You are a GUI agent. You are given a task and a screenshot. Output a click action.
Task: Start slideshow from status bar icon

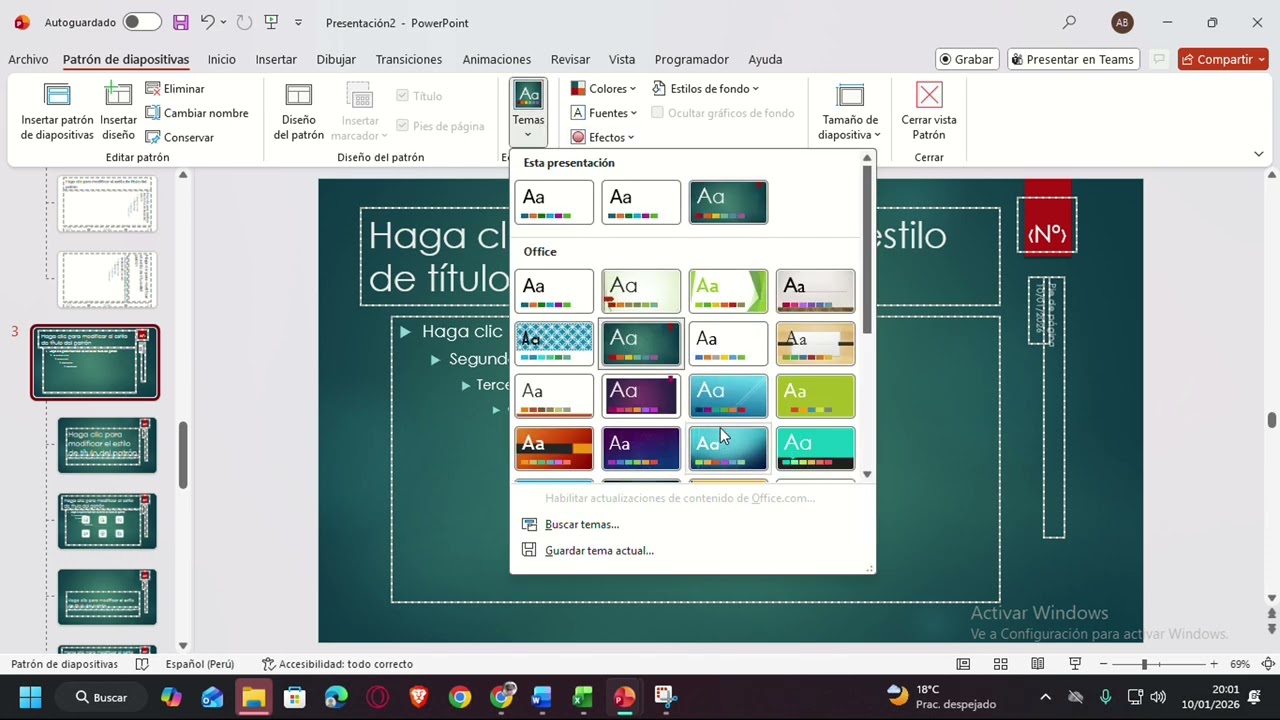click(1075, 664)
